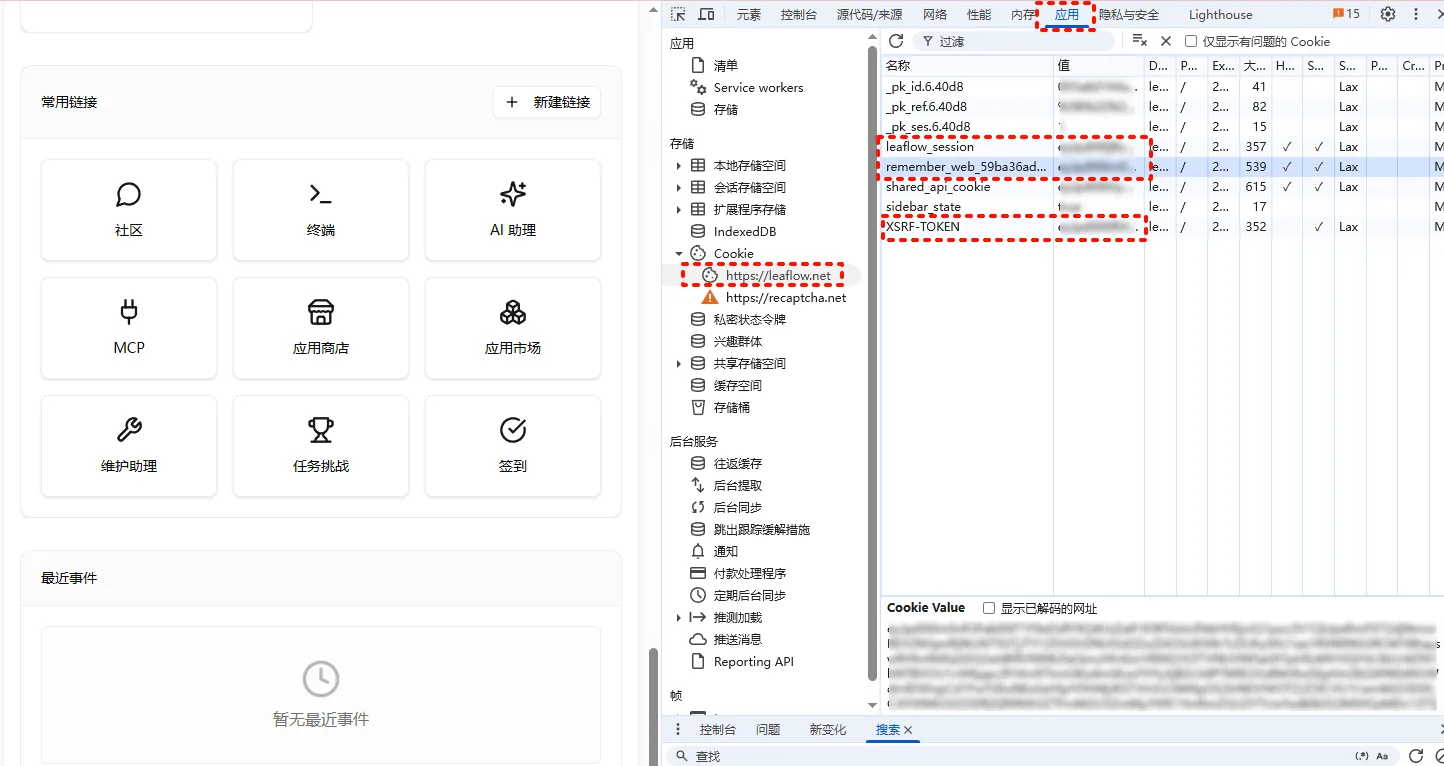Switch to the 控制台 tab

pyautogui.click(x=798, y=14)
